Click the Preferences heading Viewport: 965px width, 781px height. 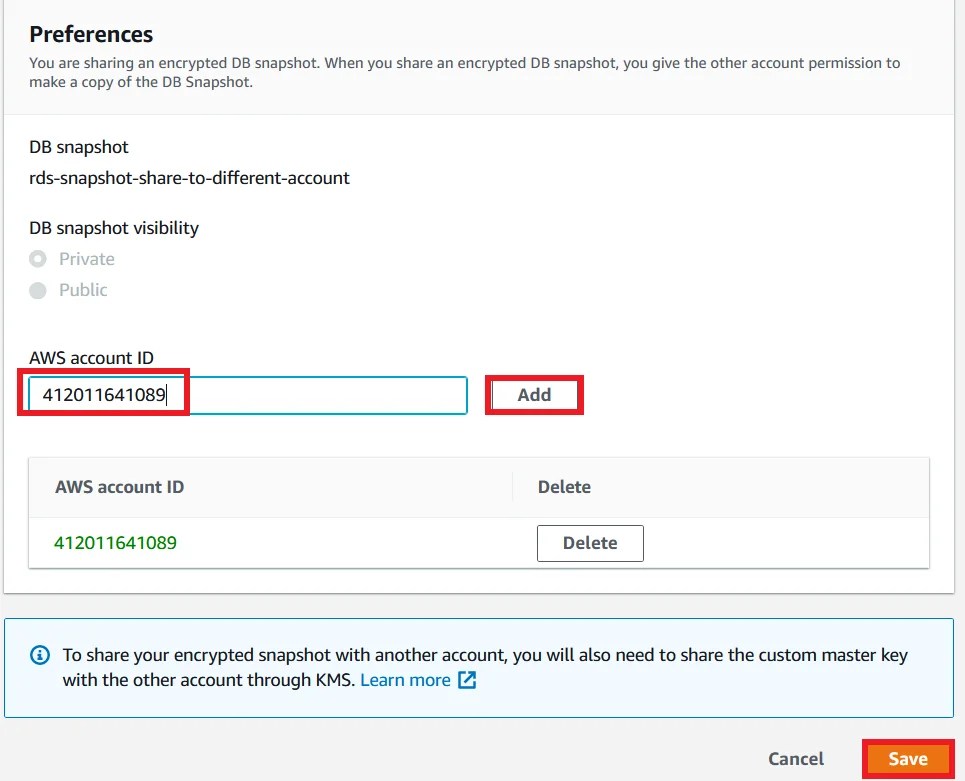click(x=90, y=33)
